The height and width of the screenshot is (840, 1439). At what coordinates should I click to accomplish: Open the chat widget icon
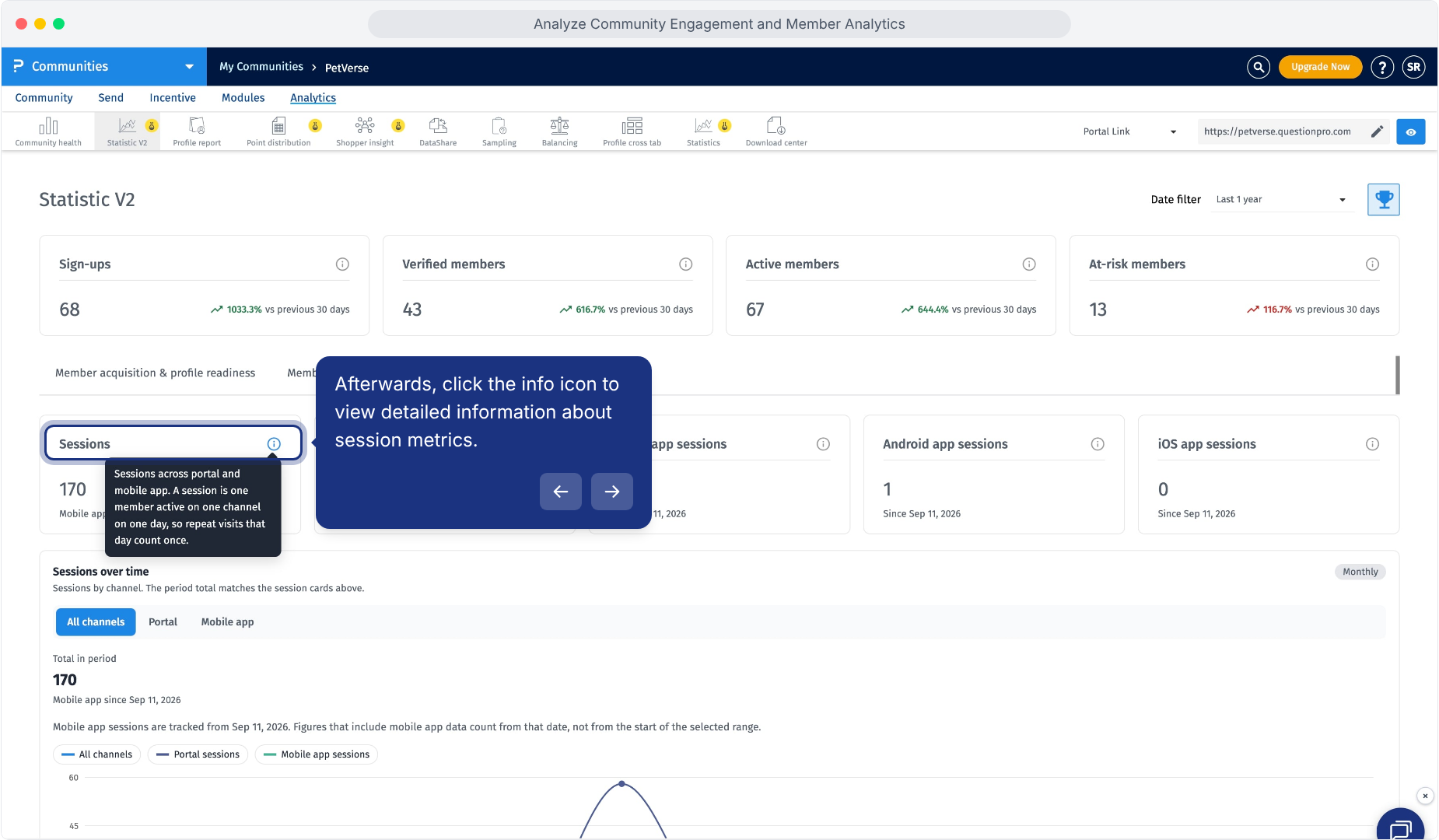[x=1401, y=828]
